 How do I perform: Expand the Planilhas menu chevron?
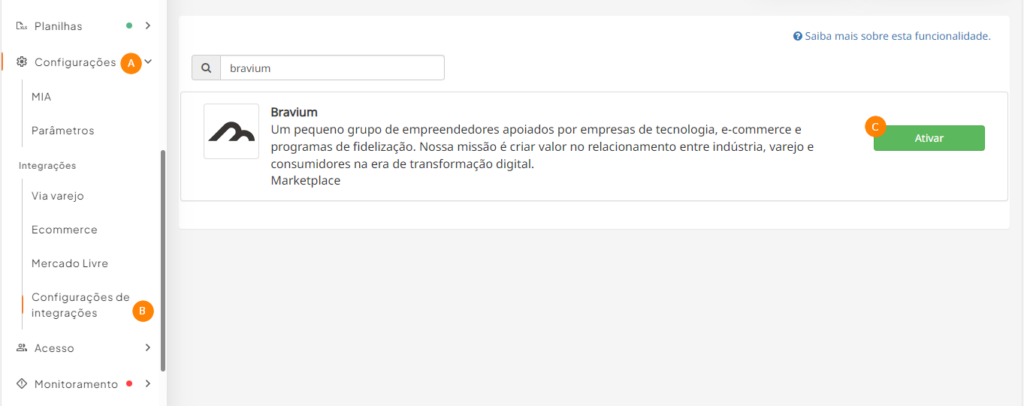tap(148, 26)
